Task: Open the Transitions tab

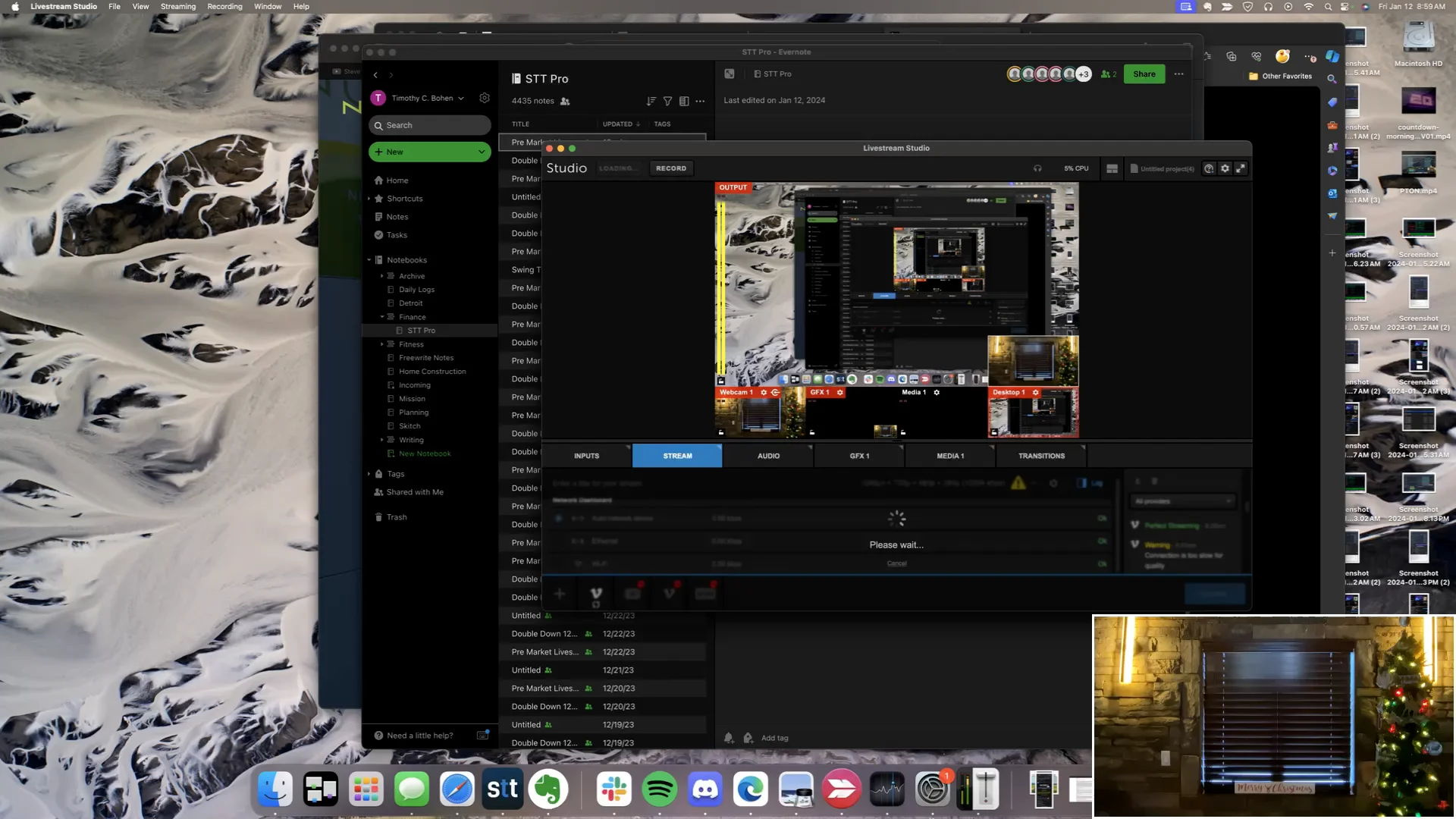Action: click(1041, 456)
